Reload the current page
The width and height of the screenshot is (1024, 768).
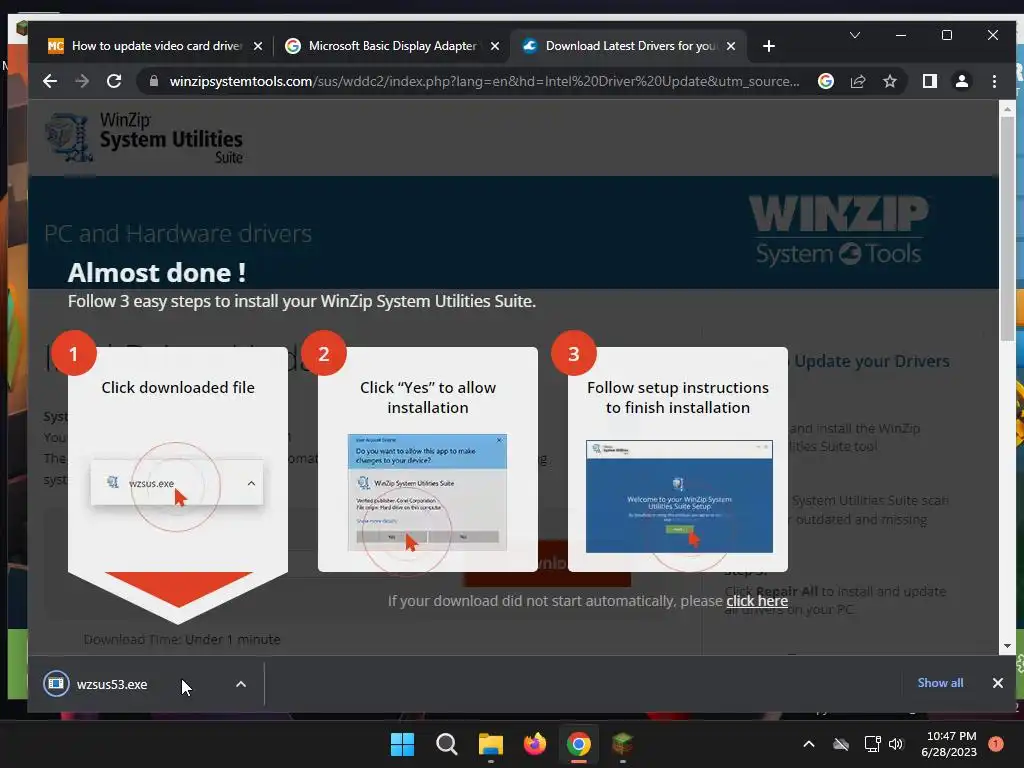114,81
